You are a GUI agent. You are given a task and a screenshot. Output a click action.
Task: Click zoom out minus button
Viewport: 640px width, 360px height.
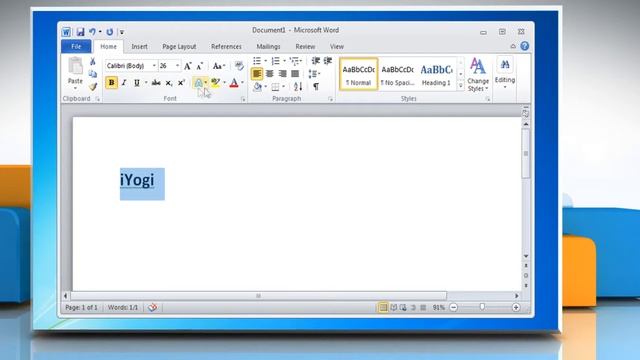coord(453,307)
